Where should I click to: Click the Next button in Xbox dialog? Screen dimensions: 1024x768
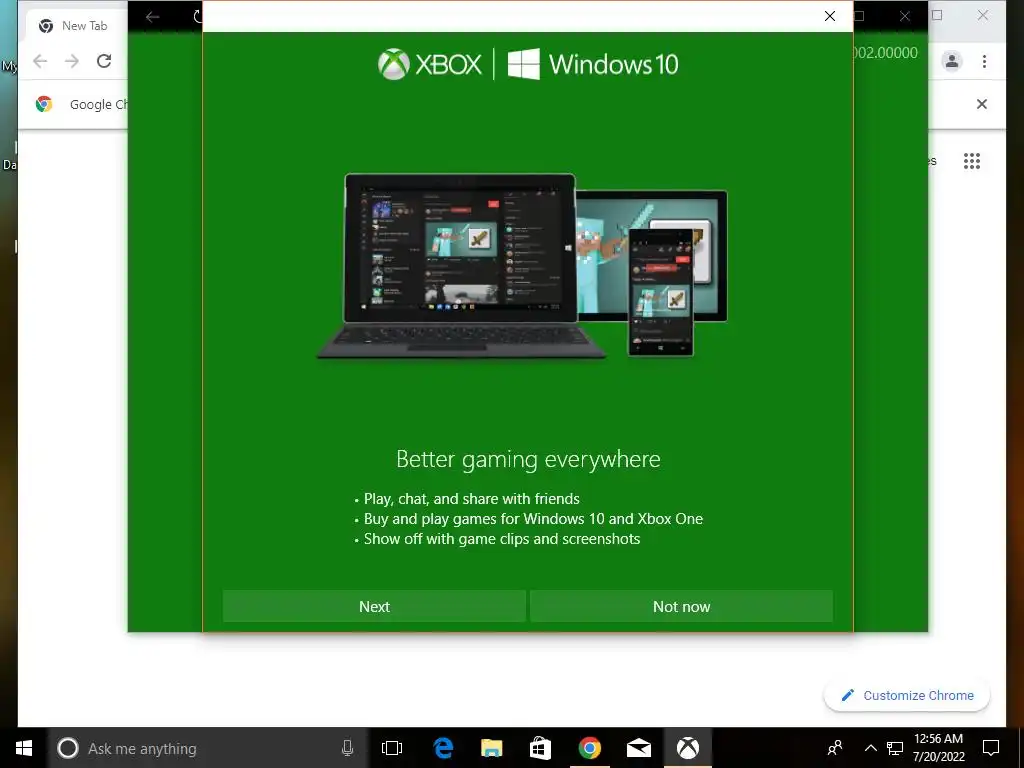pos(374,606)
